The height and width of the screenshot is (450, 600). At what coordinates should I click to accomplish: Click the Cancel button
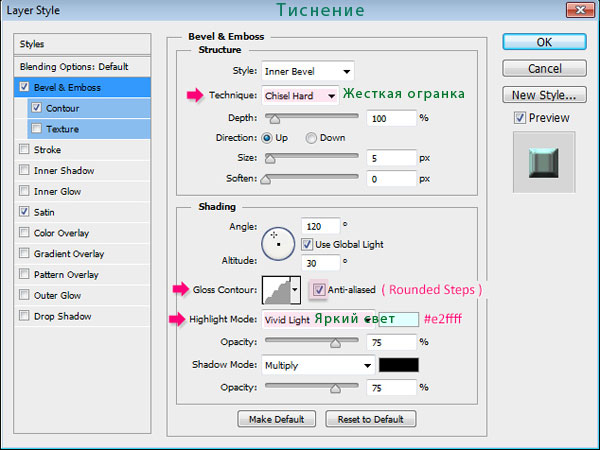click(544, 68)
